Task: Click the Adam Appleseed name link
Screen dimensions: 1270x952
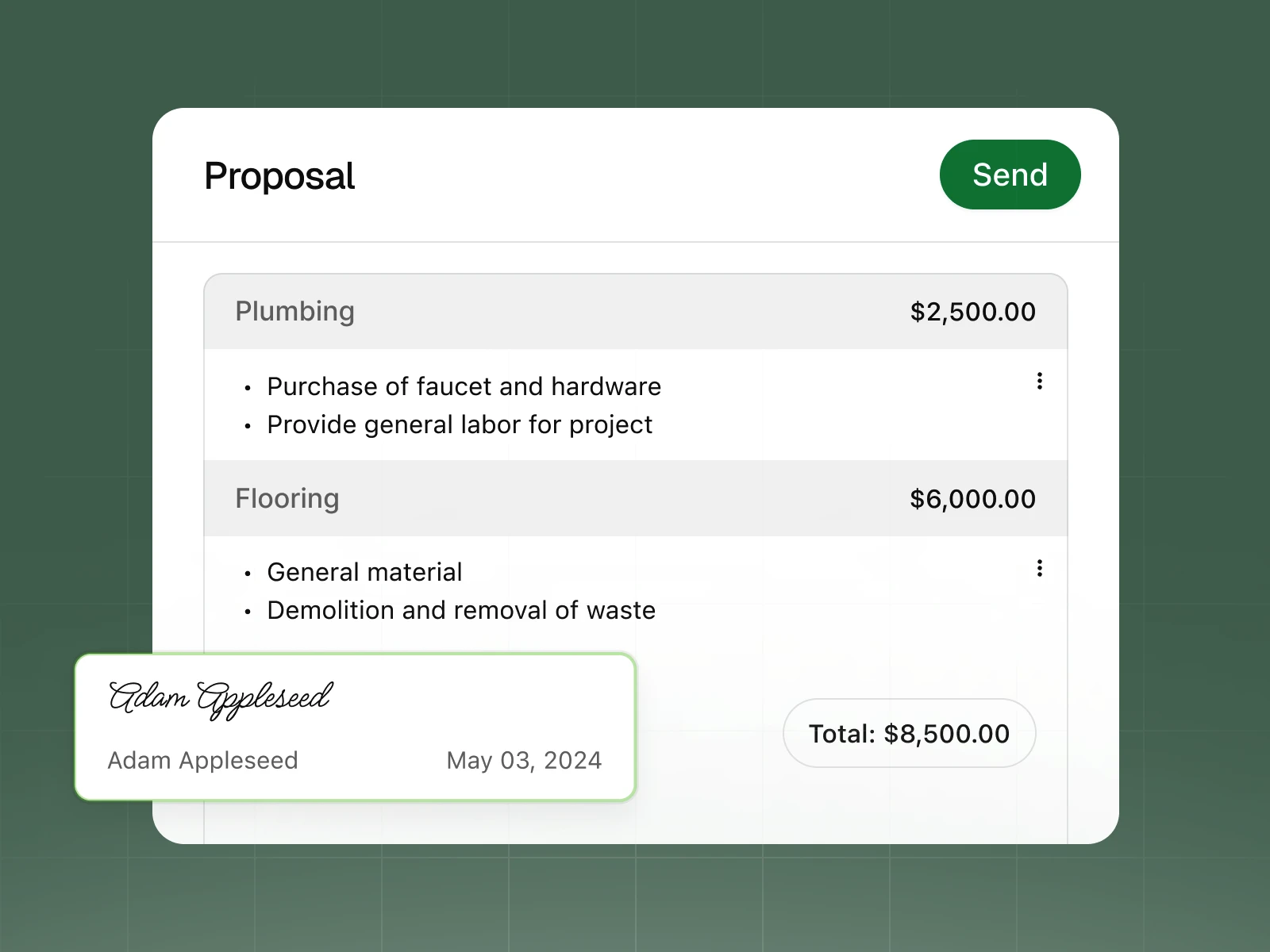Action: coord(203,760)
